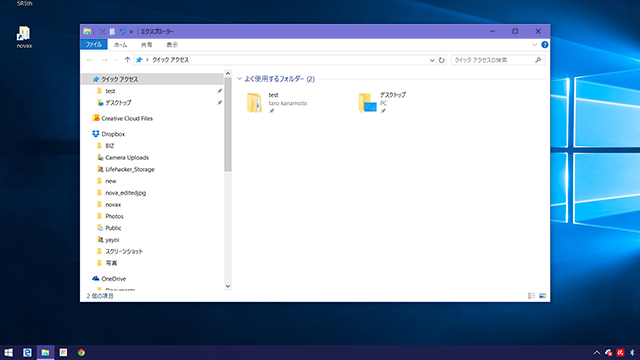Open the Windows Start menu
This screenshot has width=640, height=360.
[9, 352]
